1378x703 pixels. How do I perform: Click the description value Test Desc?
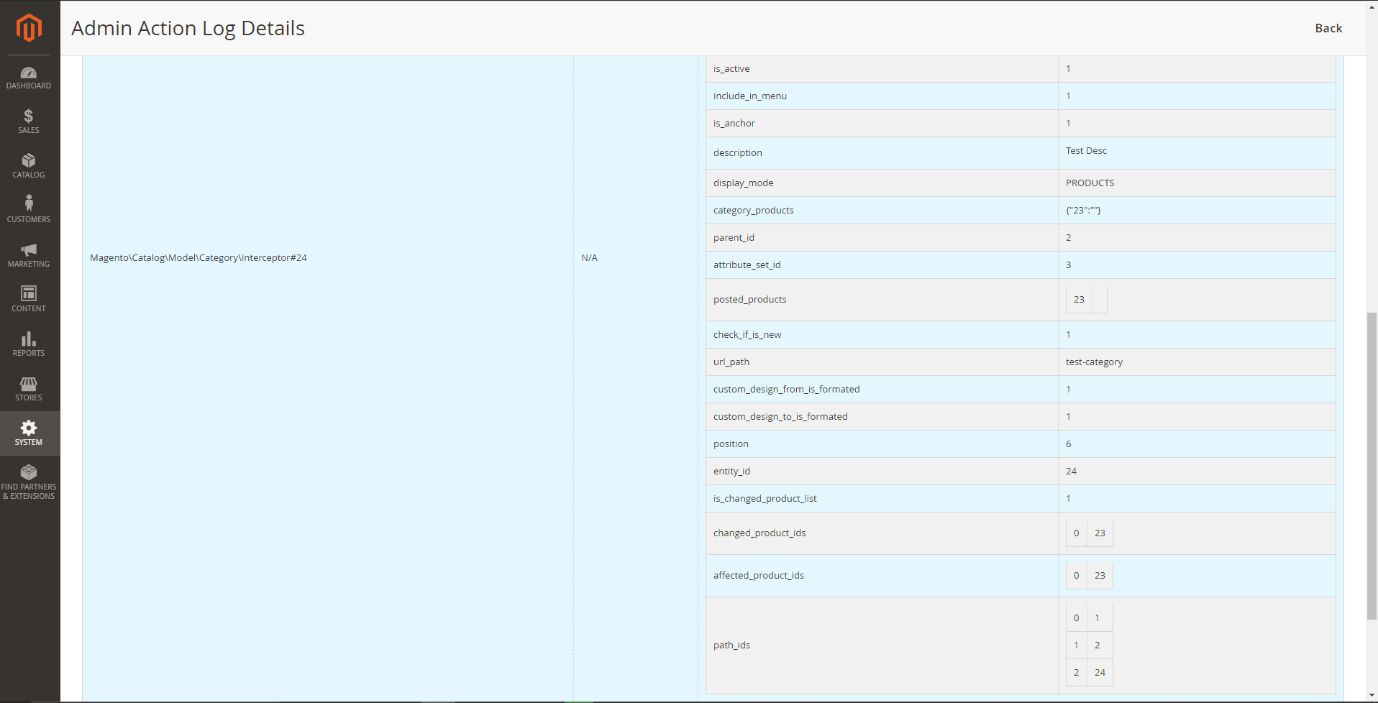coord(1086,151)
